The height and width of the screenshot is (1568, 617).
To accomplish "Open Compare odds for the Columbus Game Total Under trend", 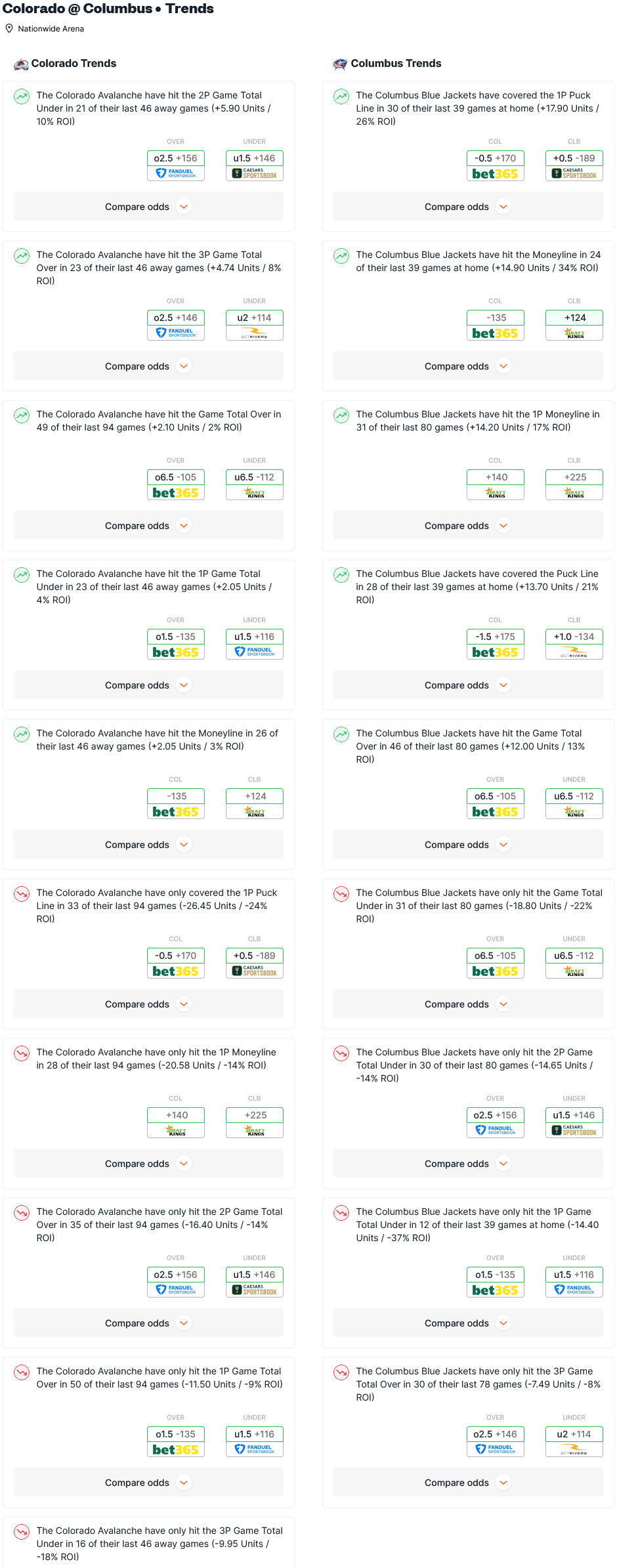I will pyautogui.click(x=468, y=1004).
